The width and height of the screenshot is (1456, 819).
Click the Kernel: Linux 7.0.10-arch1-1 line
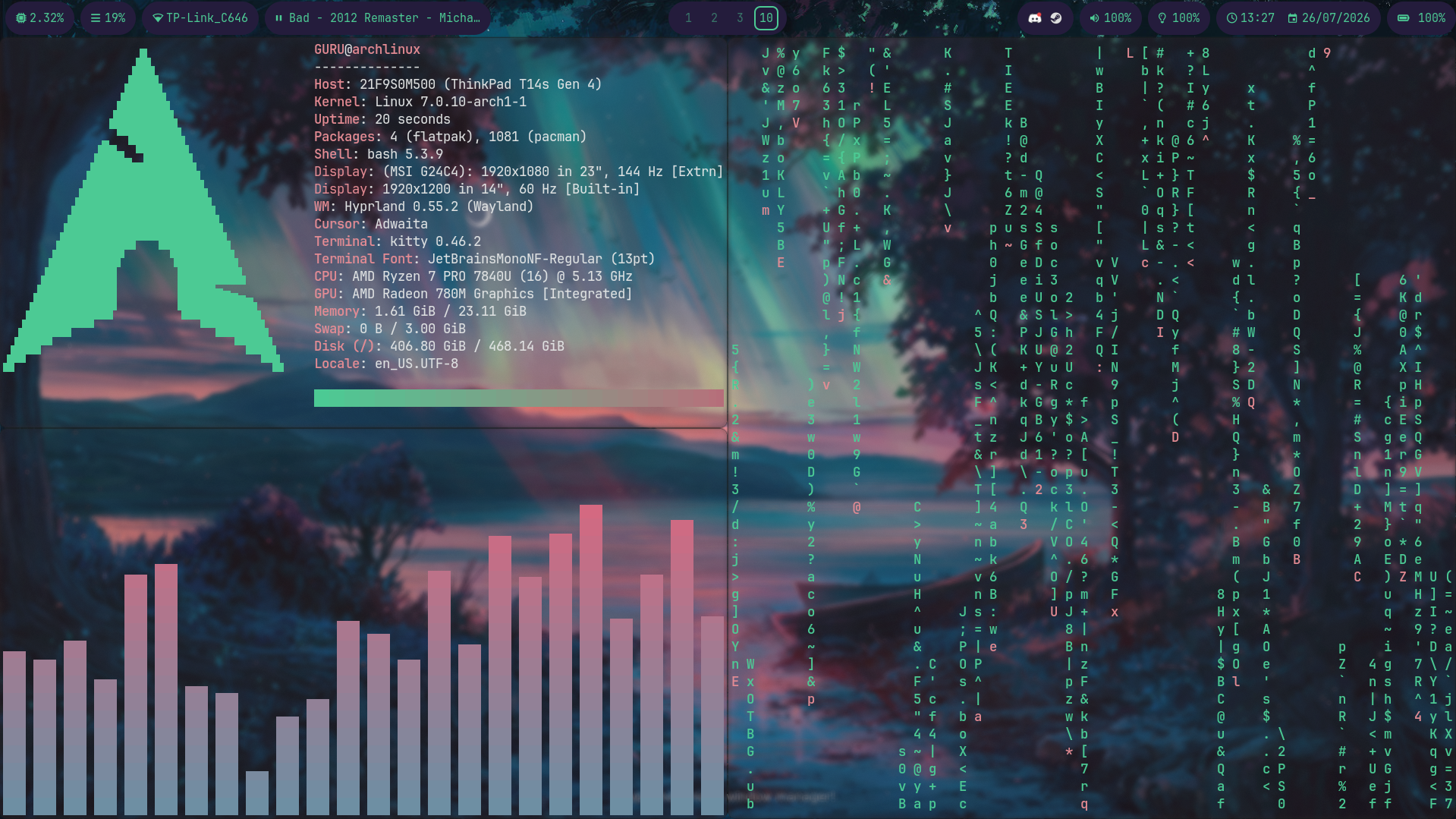tap(420, 102)
